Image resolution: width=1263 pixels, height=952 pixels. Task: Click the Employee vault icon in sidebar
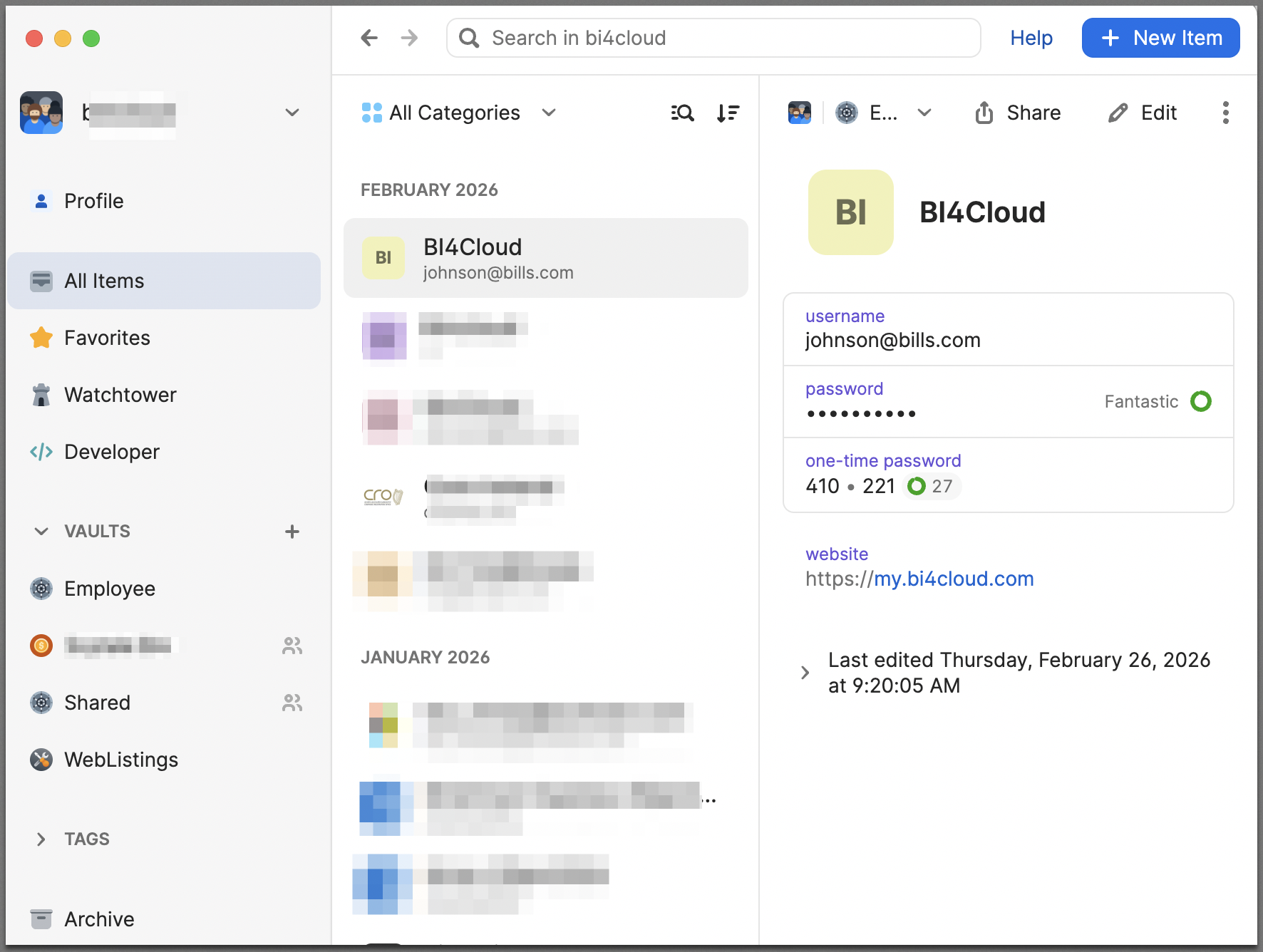tap(41, 589)
